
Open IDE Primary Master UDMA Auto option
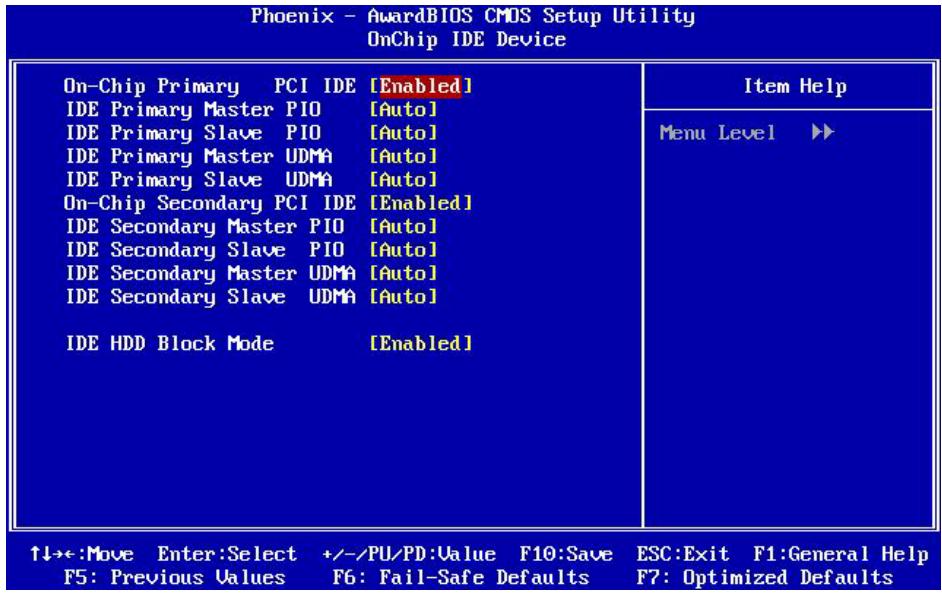[403, 156]
